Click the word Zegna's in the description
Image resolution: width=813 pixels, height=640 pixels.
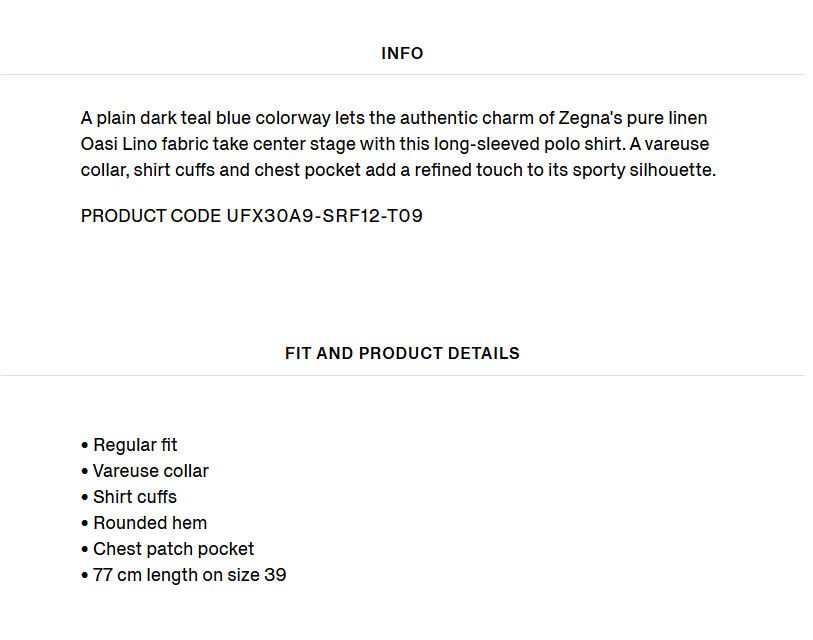590,119
